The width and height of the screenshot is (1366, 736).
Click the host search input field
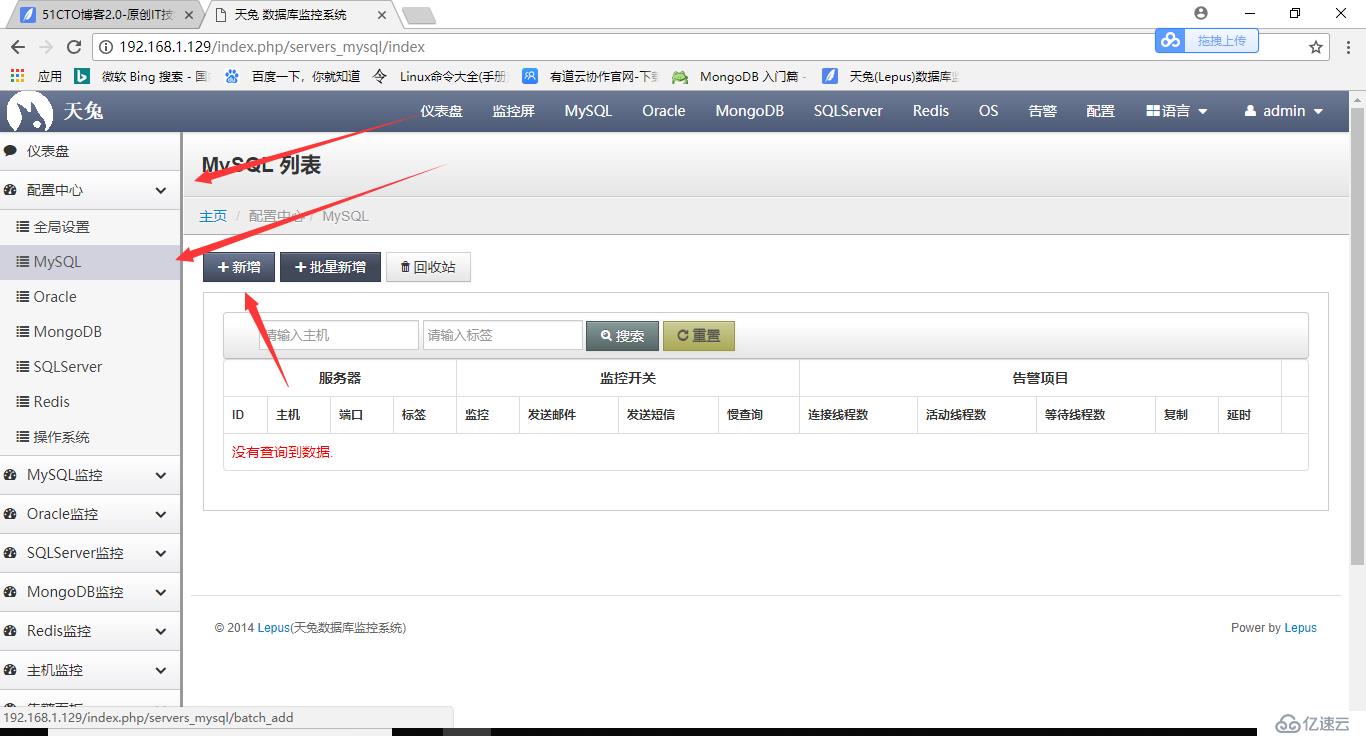339,335
